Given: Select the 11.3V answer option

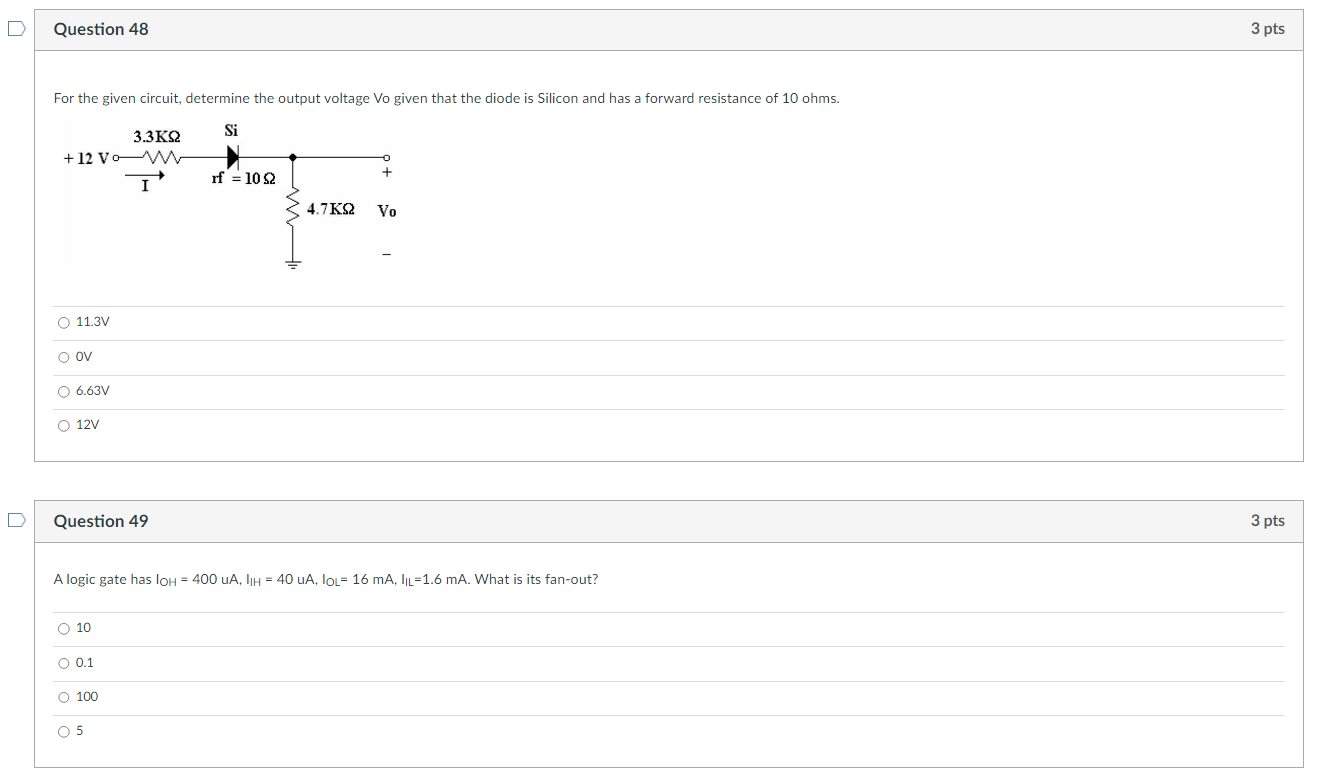Looking at the screenshot, I should (x=63, y=322).
